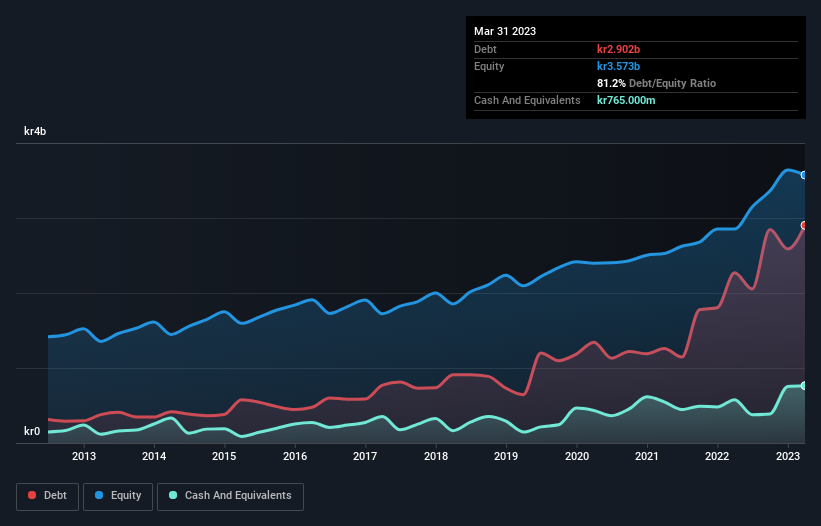Click the tooltip's Equity row label
The image size is (821, 526).
(489, 66)
